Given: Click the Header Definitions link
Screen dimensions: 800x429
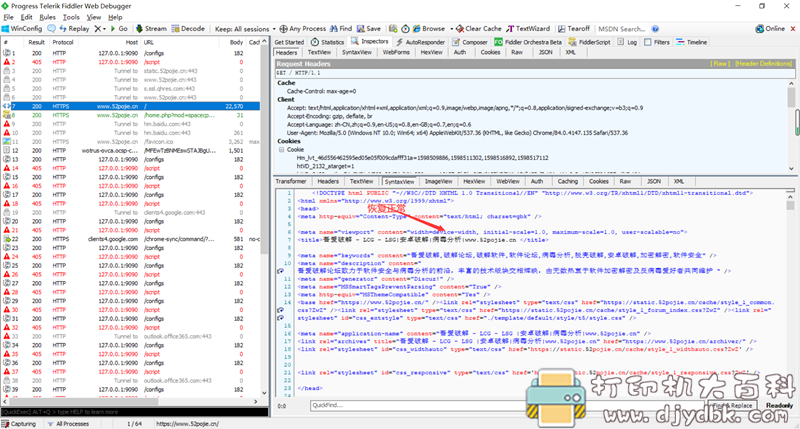Looking at the screenshot, I should (763, 64).
